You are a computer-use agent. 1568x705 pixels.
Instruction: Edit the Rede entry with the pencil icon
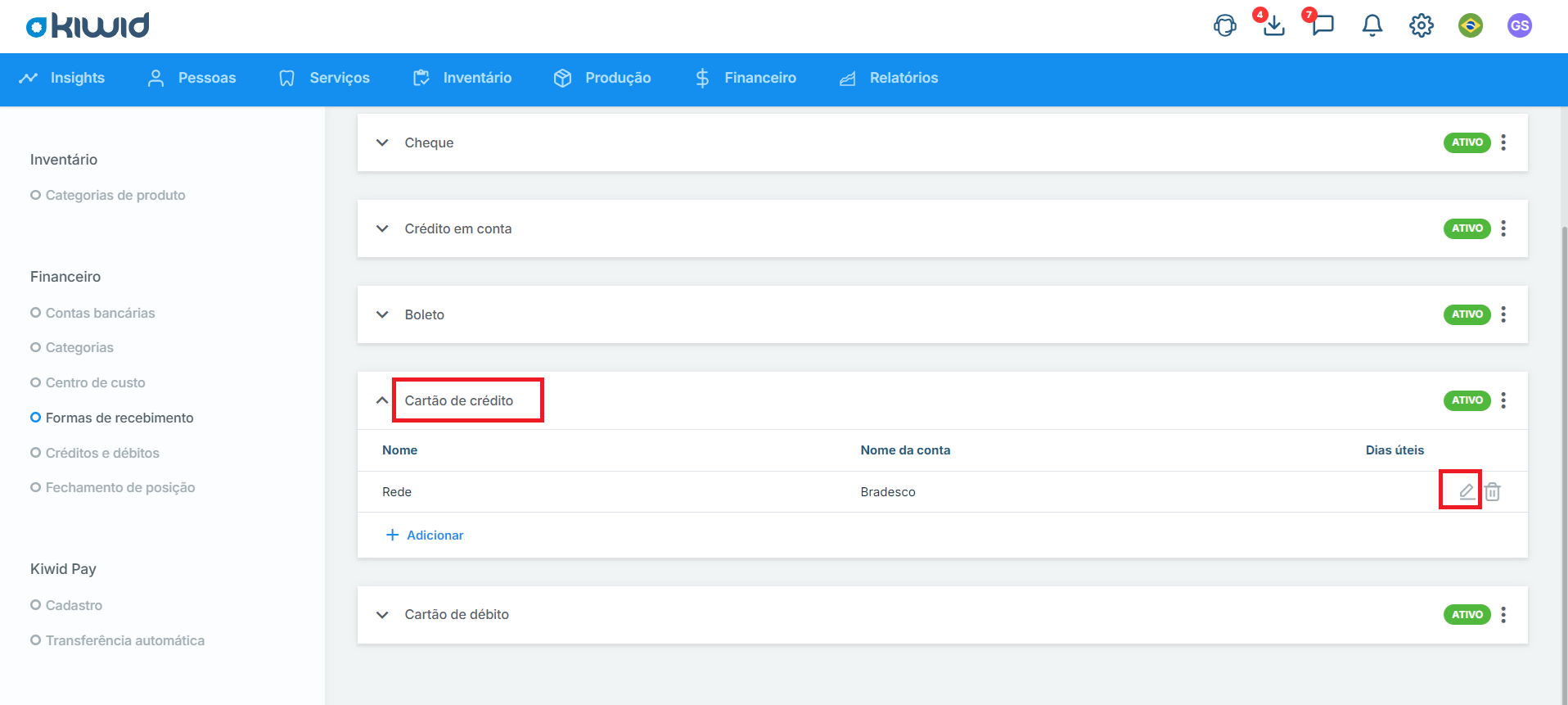[1467, 491]
